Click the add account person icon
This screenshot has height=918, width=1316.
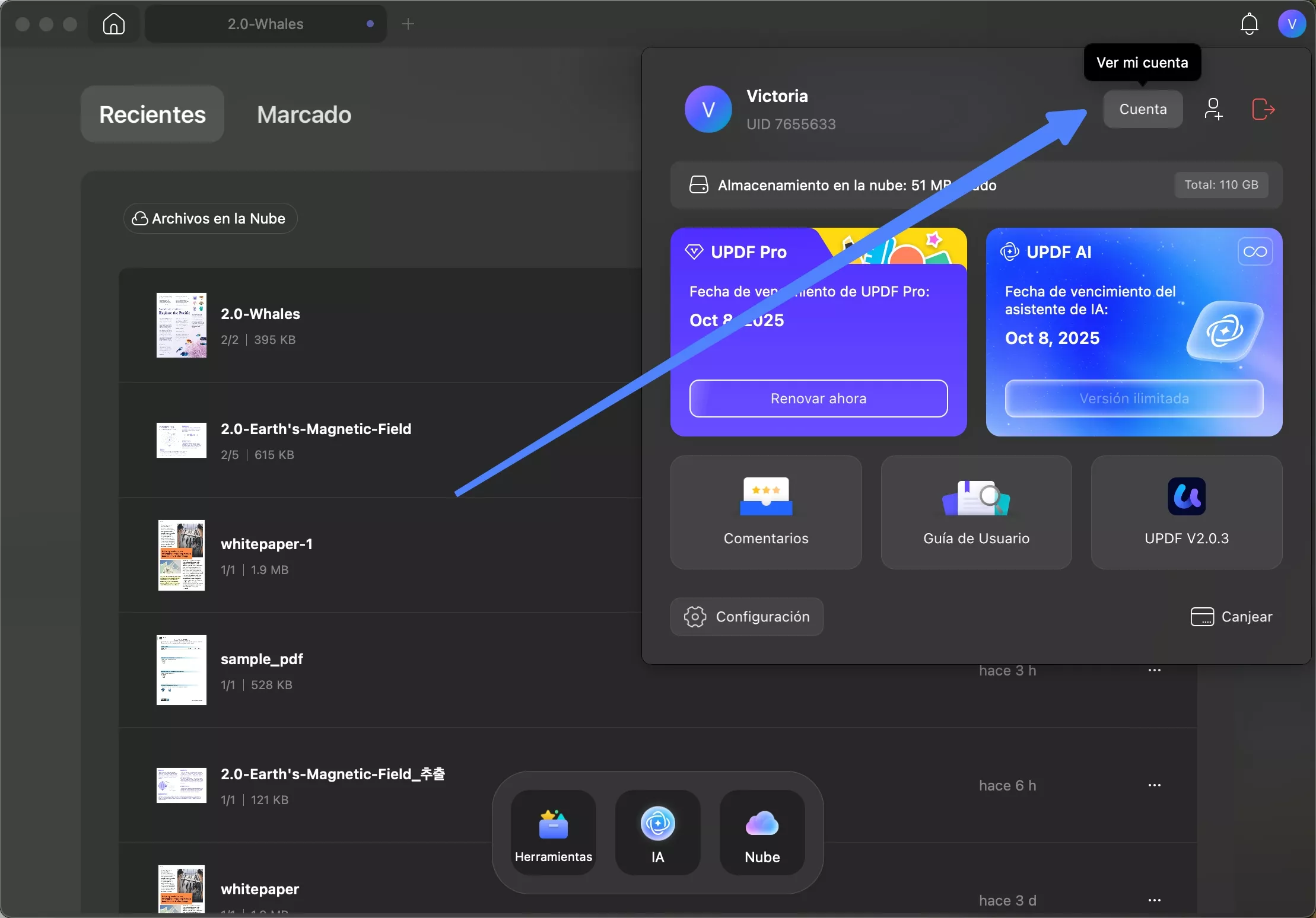click(x=1213, y=109)
